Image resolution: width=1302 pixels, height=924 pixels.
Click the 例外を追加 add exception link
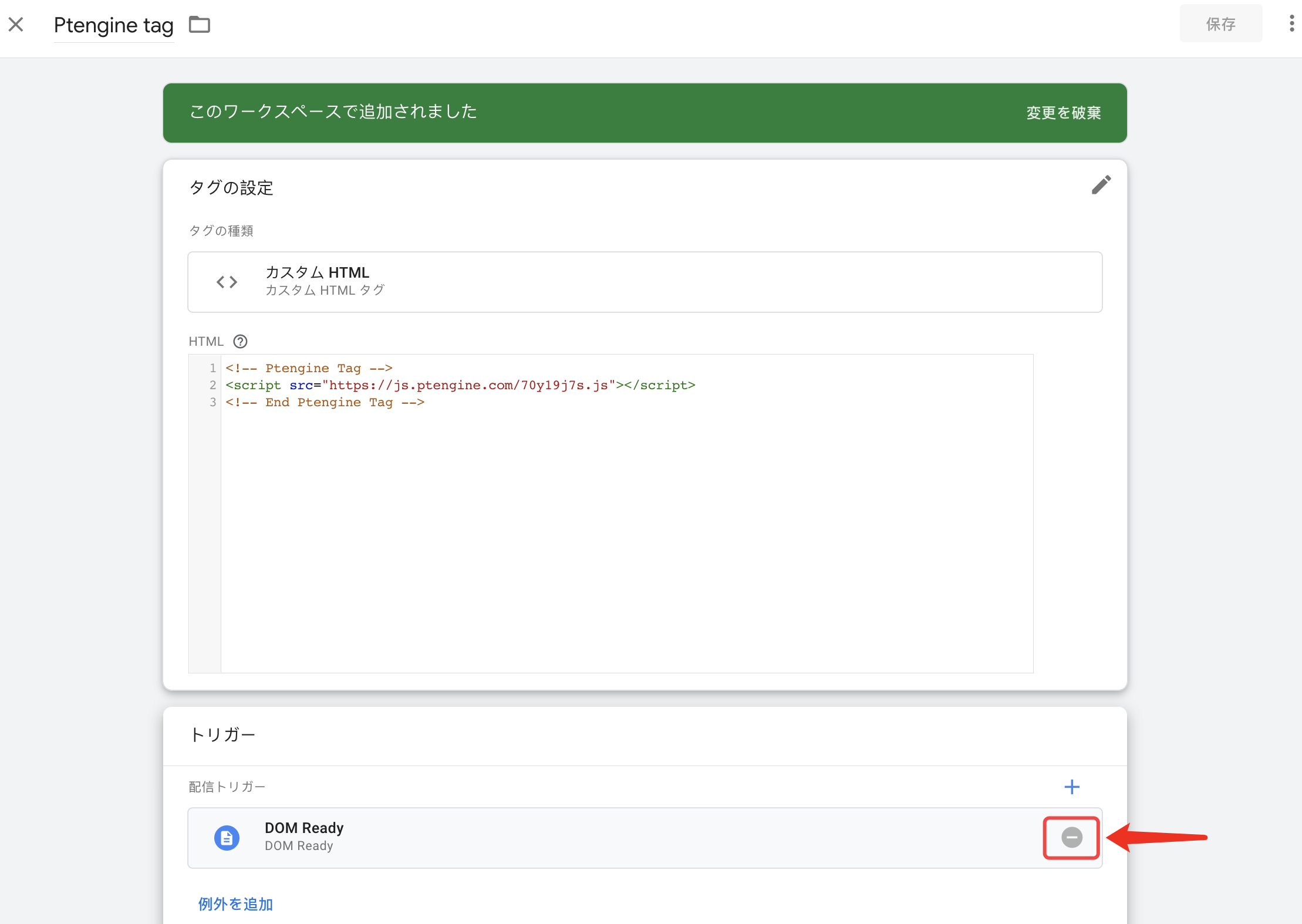click(235, 904)
